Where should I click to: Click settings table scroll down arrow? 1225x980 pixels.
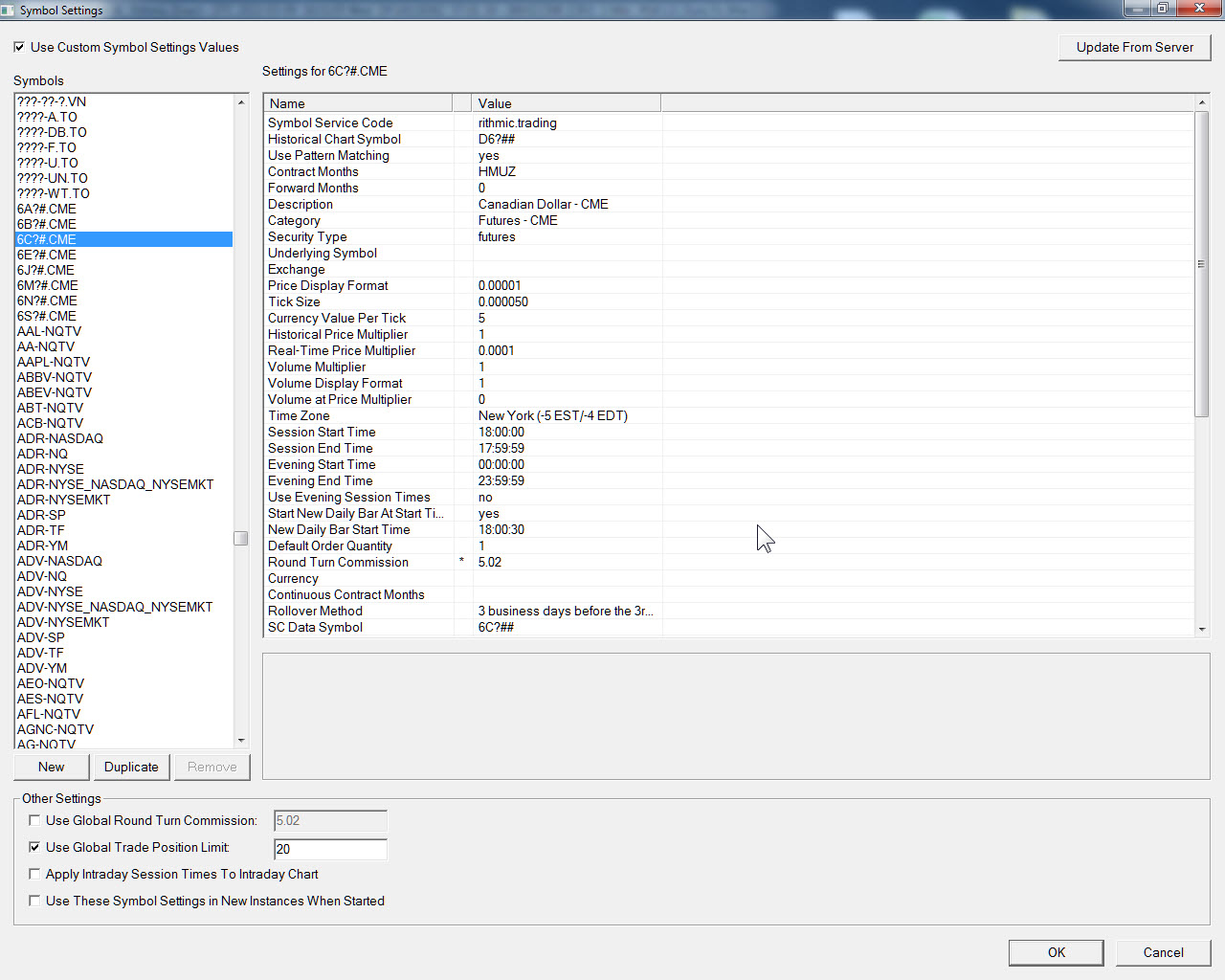1202,629
